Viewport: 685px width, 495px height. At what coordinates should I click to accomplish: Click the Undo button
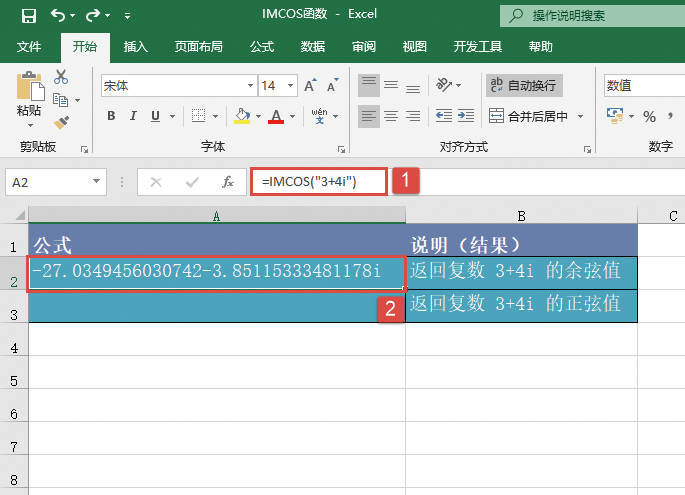(x=57, y=16)
